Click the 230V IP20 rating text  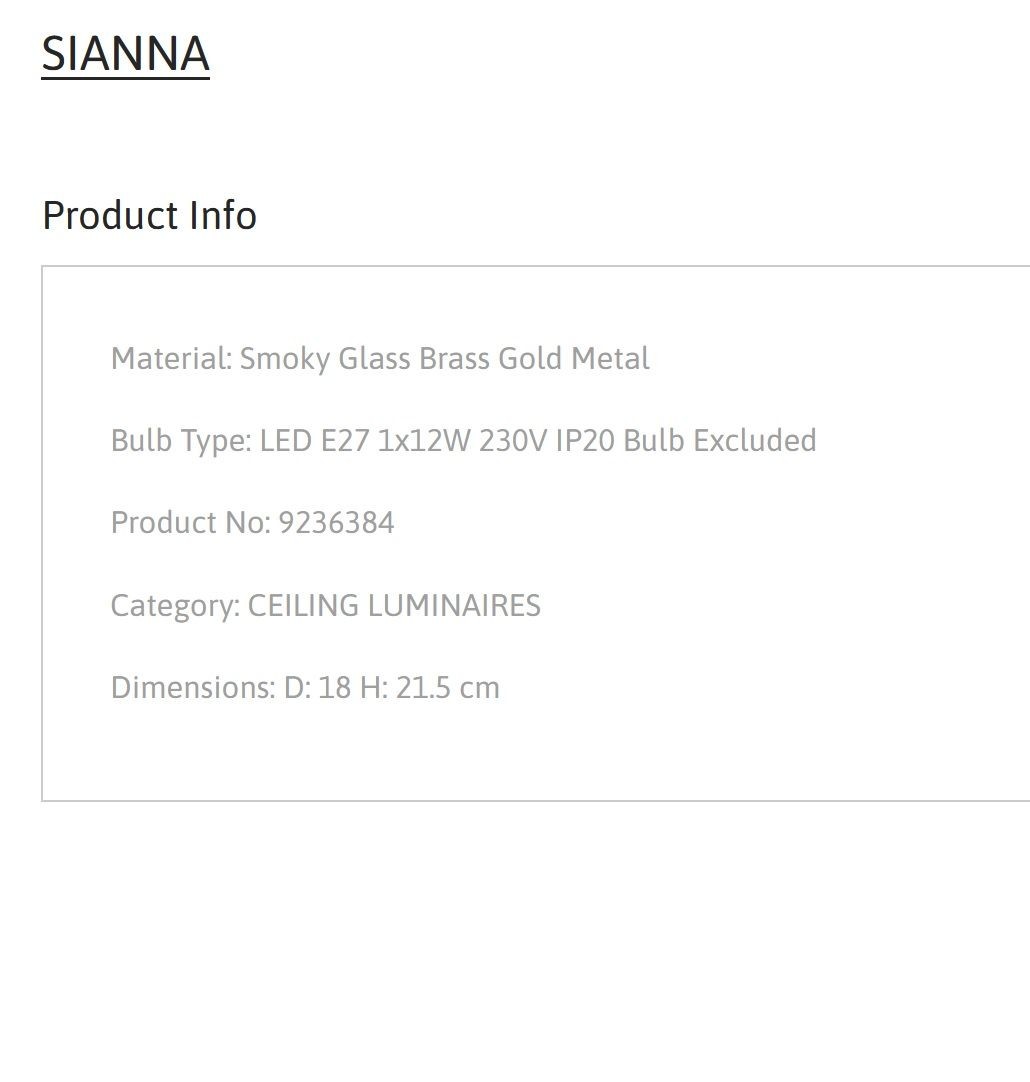click(x=546, y=440)
